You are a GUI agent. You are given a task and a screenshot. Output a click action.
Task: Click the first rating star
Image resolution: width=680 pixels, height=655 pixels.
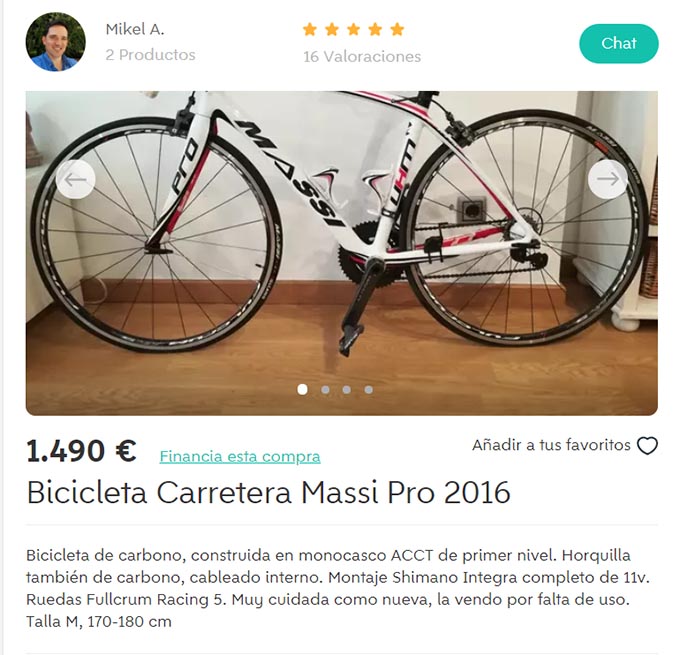pyautogui.click(x=310, y=29)
